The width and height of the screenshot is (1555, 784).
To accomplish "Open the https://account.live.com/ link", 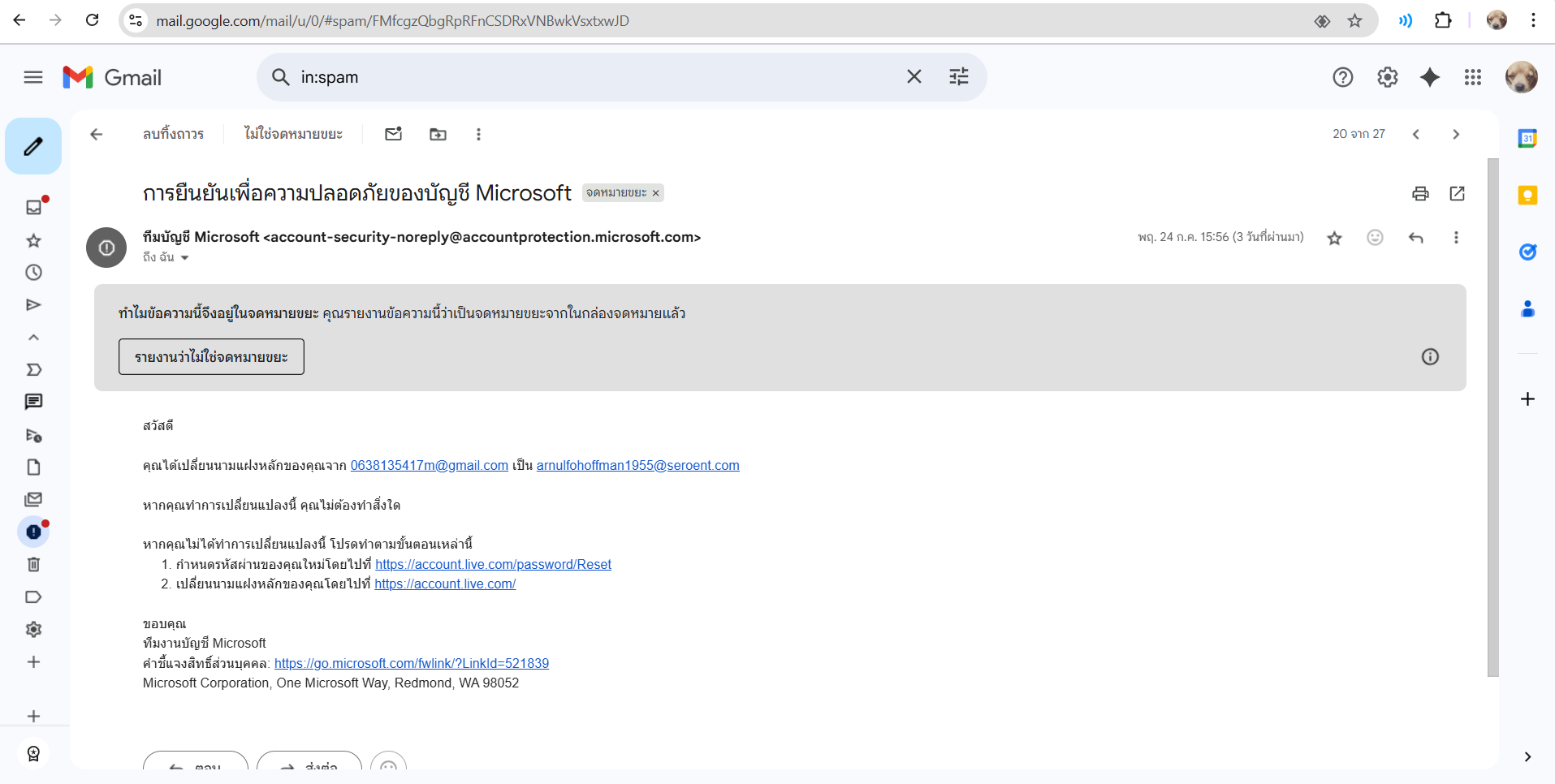I will pos(445,584).
